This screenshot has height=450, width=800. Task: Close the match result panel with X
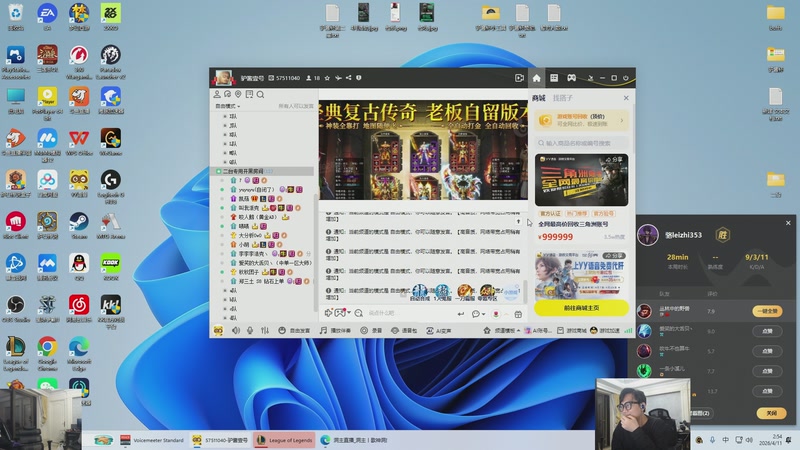click(788, 223)
